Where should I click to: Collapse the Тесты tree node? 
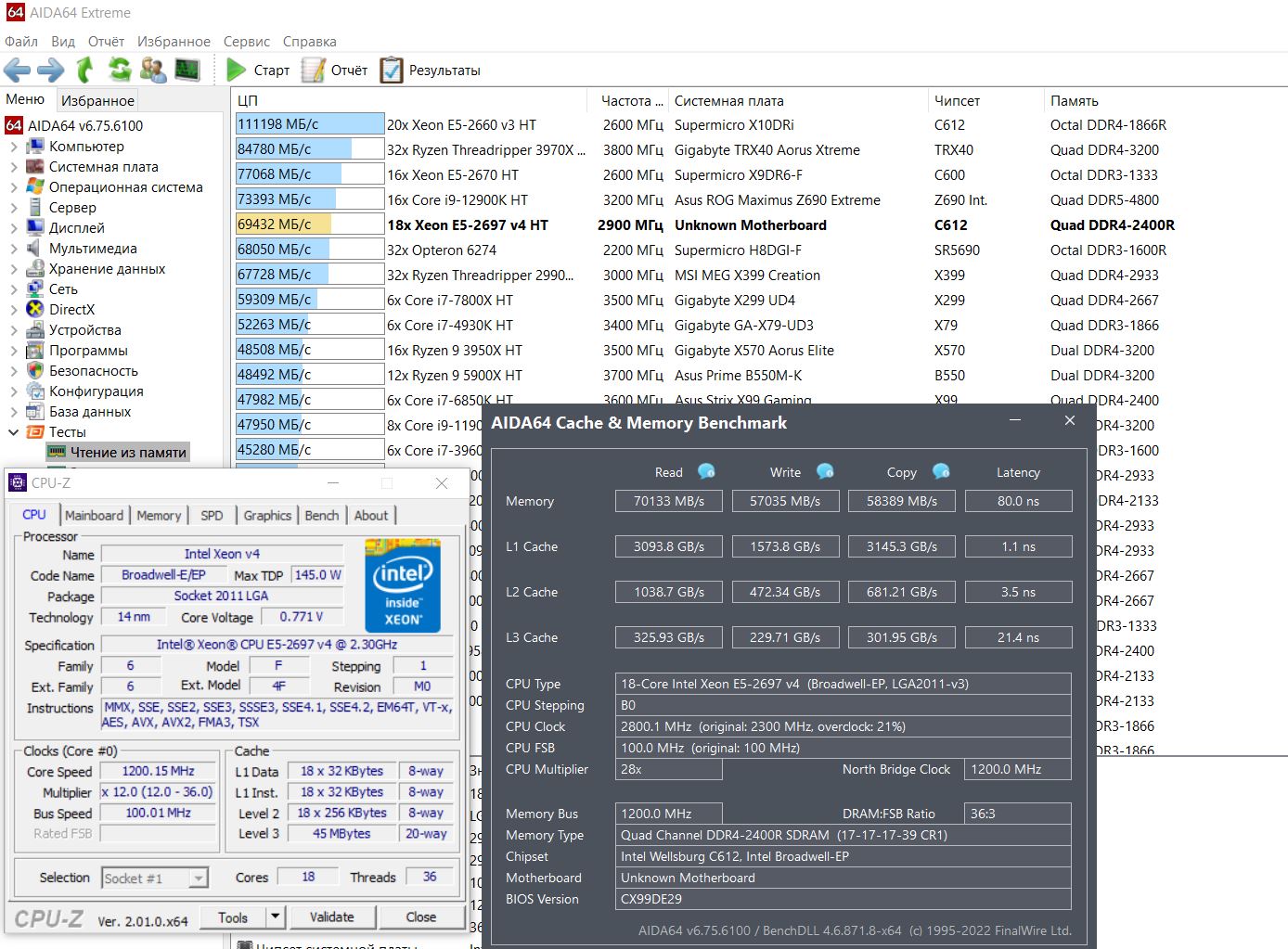[x=13, y=432]
